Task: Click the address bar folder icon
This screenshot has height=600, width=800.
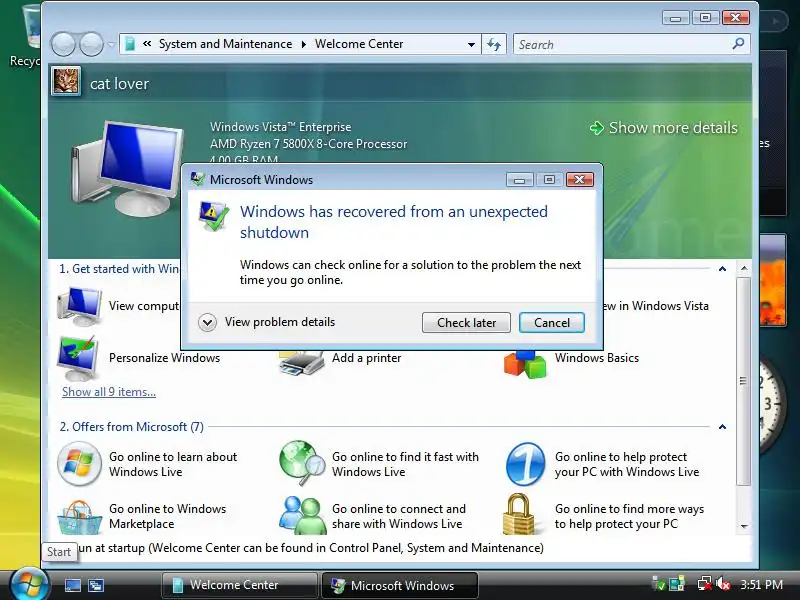Action: click(131, 44)
